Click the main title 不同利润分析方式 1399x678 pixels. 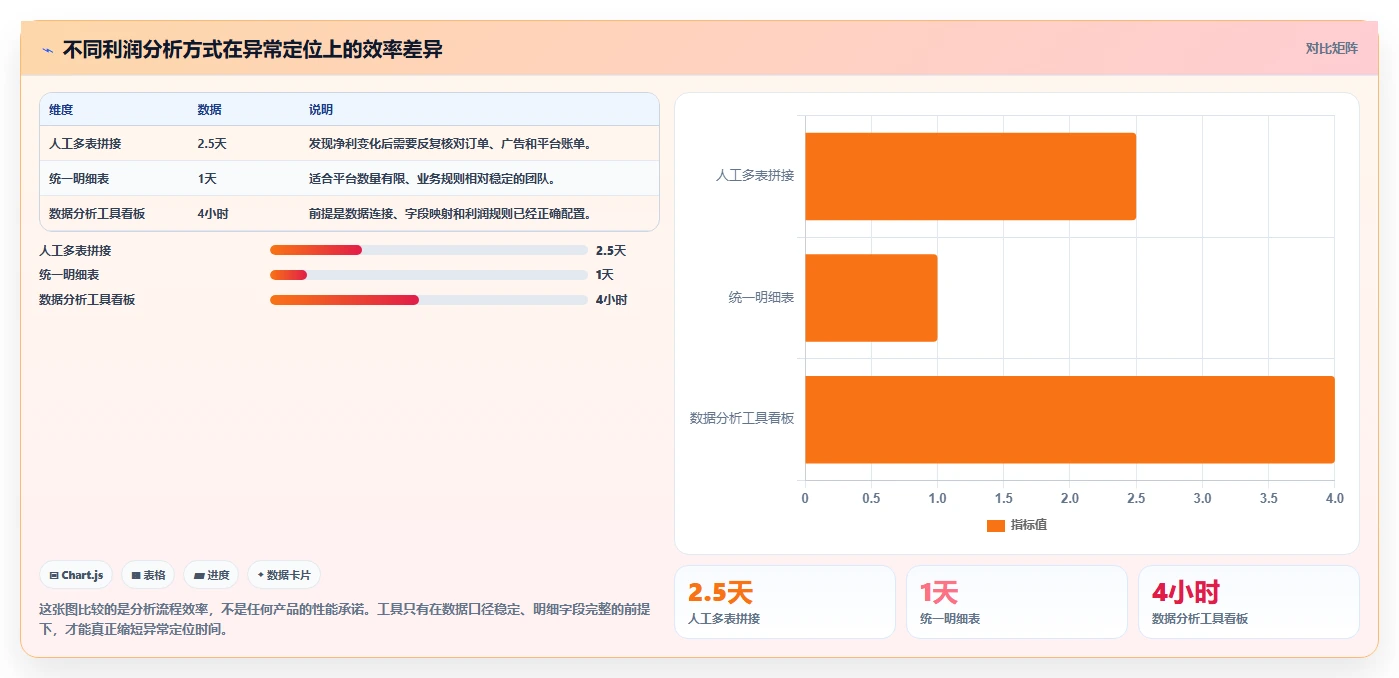253,50
